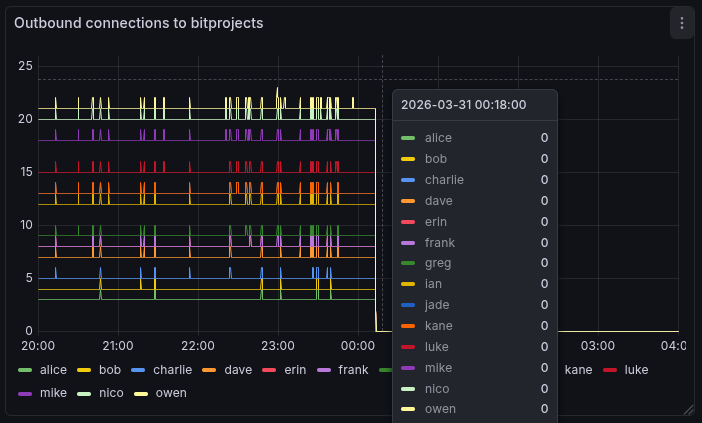Screen dimensions: 702x423
Task: Click the kane legend label
Action: coord(578,370)
